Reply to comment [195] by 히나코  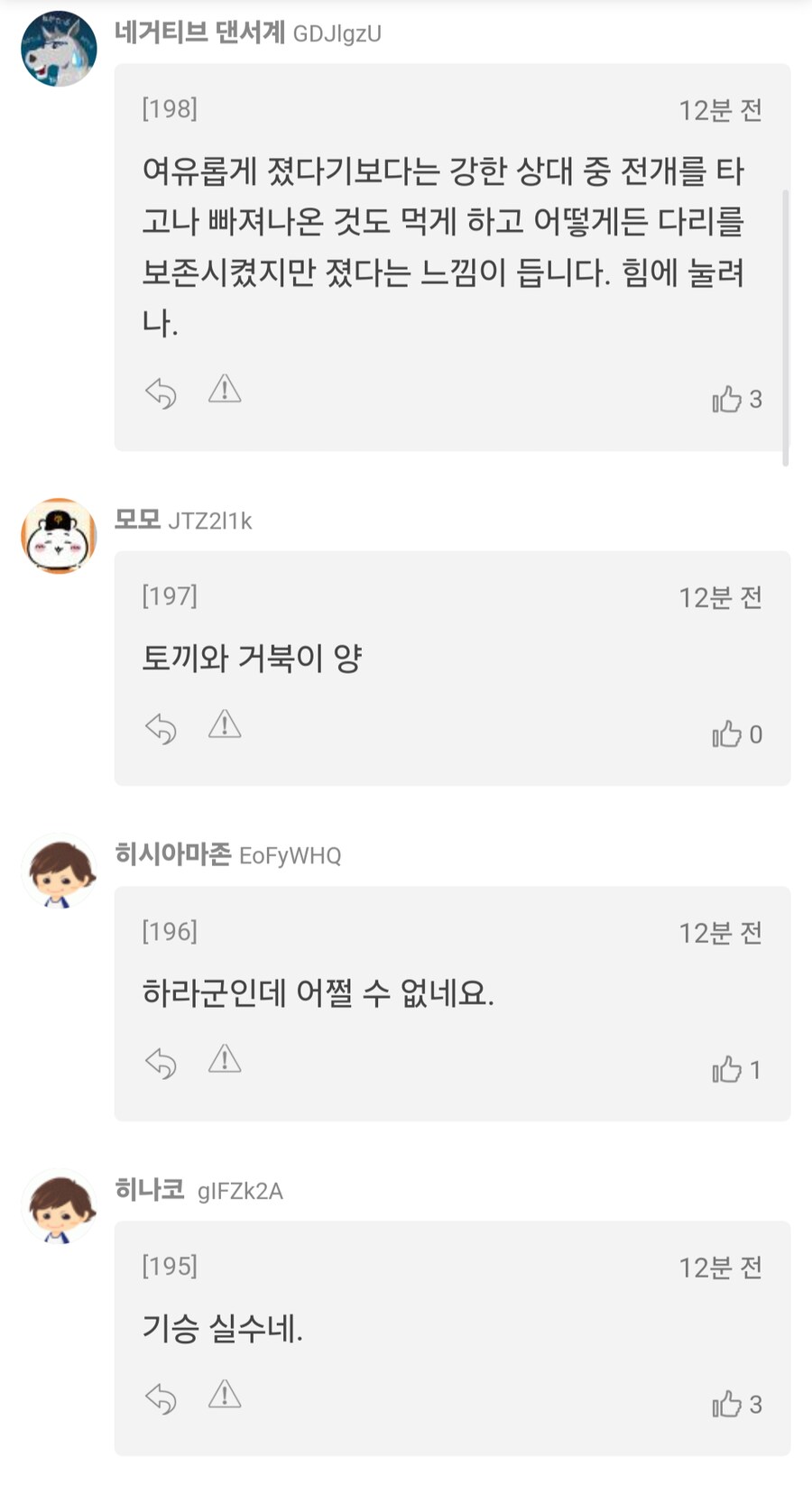tap(161, 1399)
